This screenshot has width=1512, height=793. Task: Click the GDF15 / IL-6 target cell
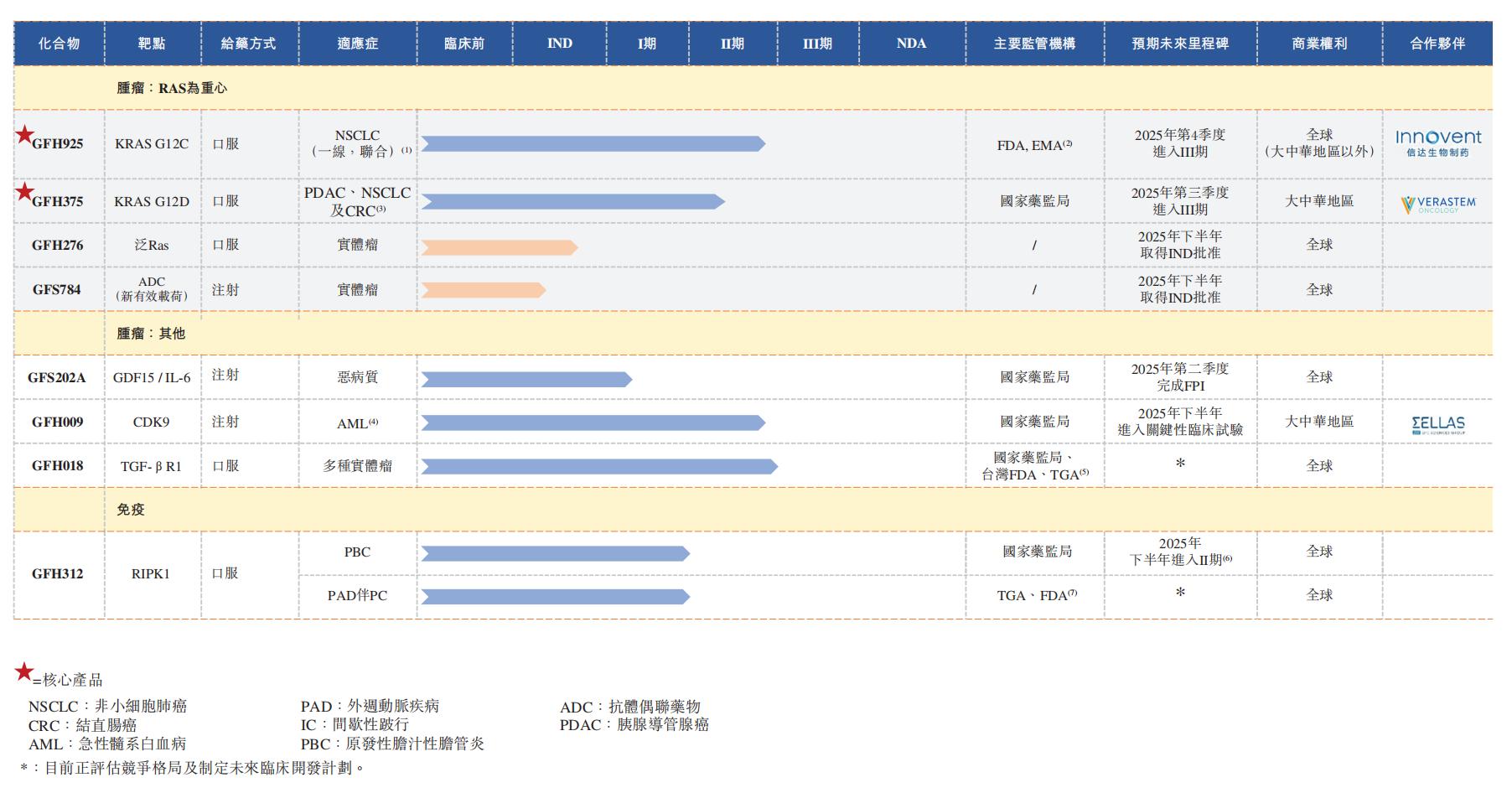[x=152, y=378]
